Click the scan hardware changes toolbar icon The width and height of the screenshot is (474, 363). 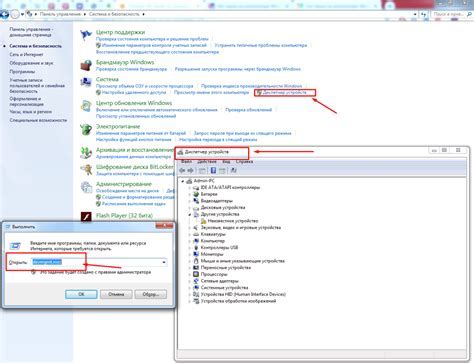233,170
